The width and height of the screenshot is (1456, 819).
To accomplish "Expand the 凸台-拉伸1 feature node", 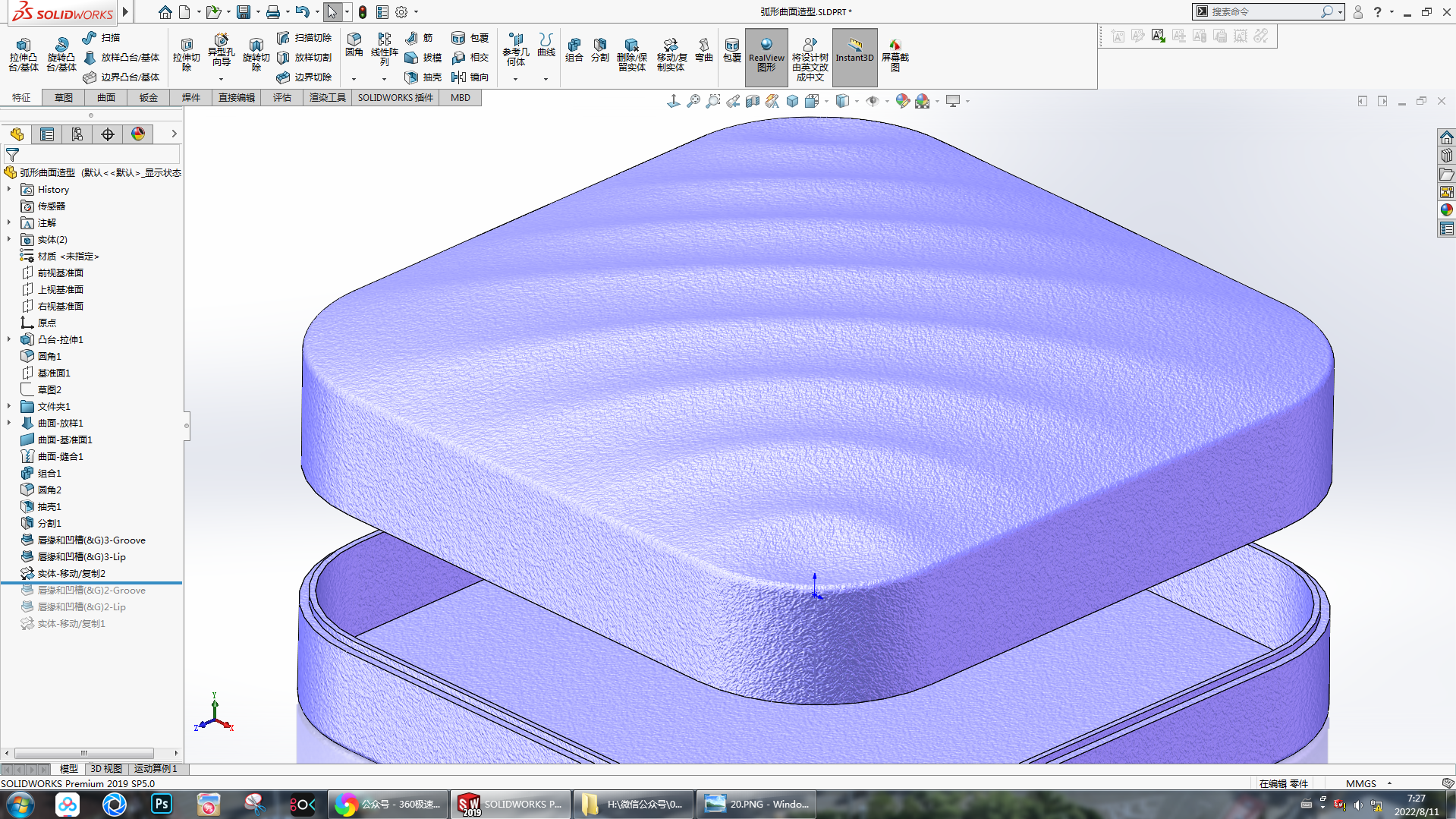I will (9, 339).
